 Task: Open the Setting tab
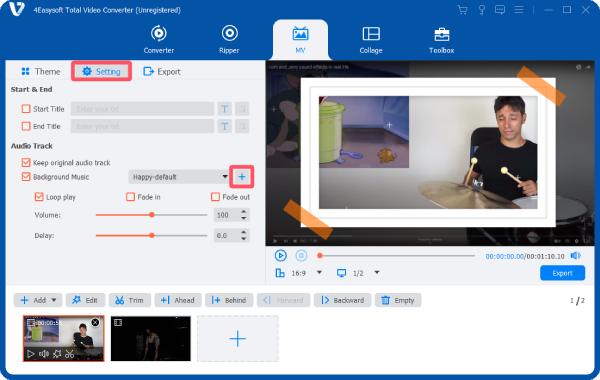[x=101, y=72]
